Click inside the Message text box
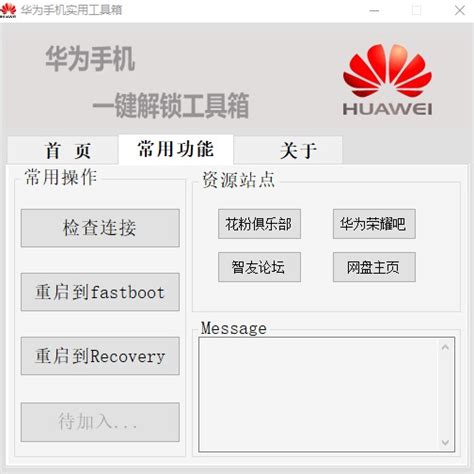Viewport: 474px width, 474px height. [318, 395]
